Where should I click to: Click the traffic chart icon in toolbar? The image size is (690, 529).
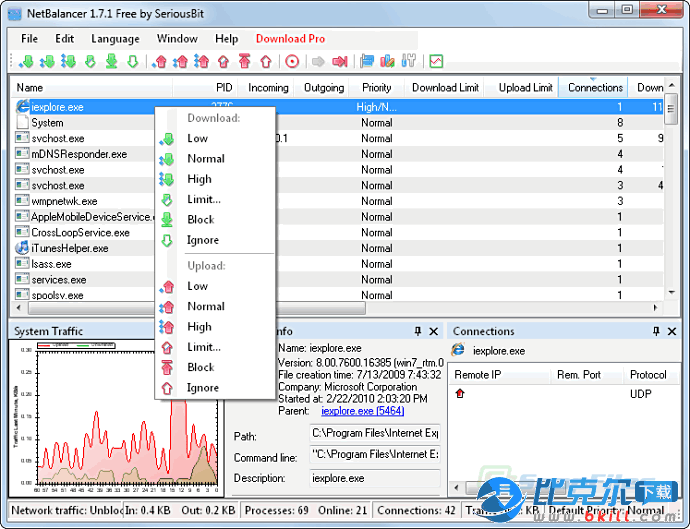coord(436,62)
